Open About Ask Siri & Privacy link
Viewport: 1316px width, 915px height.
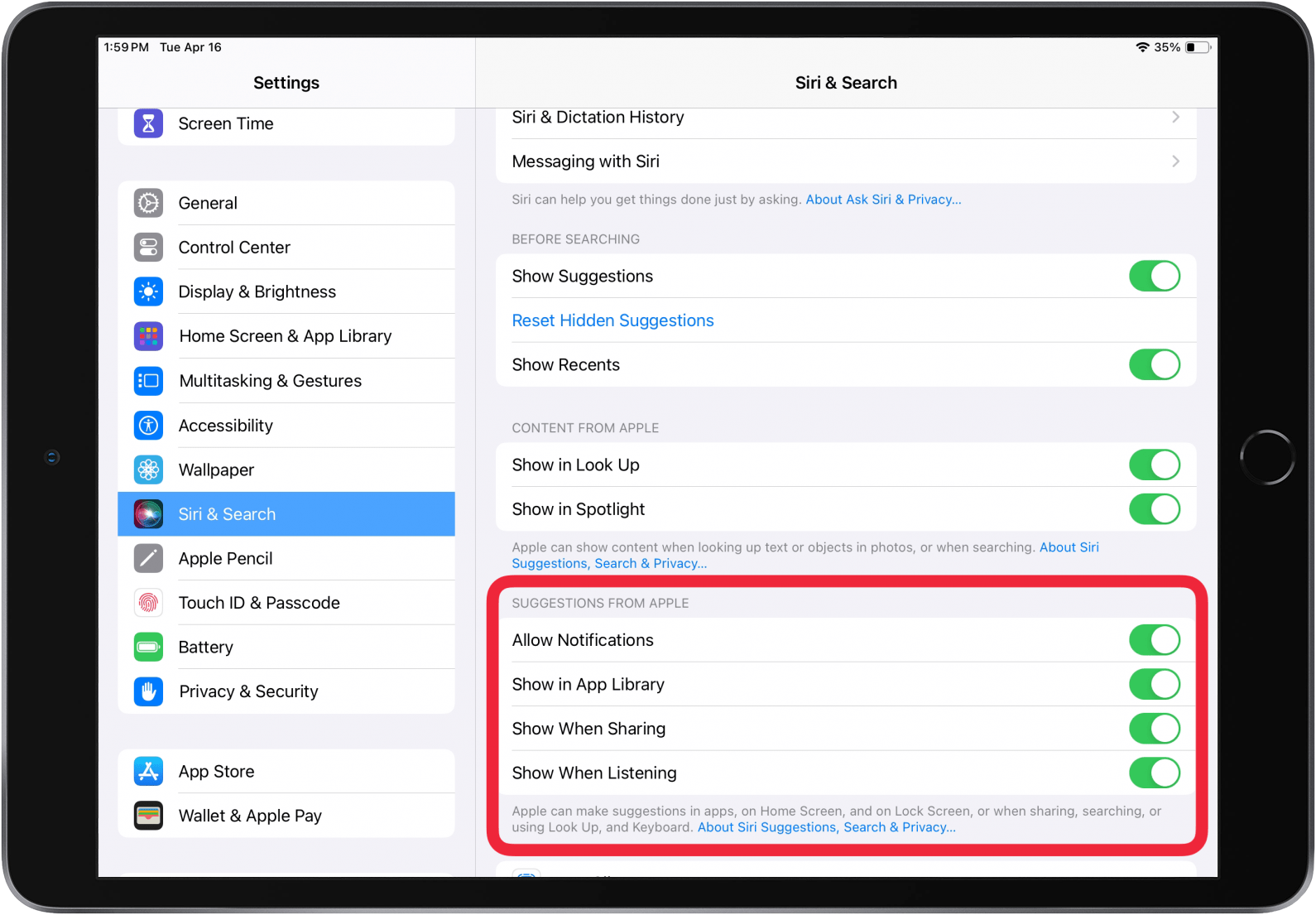coord(883,200)
